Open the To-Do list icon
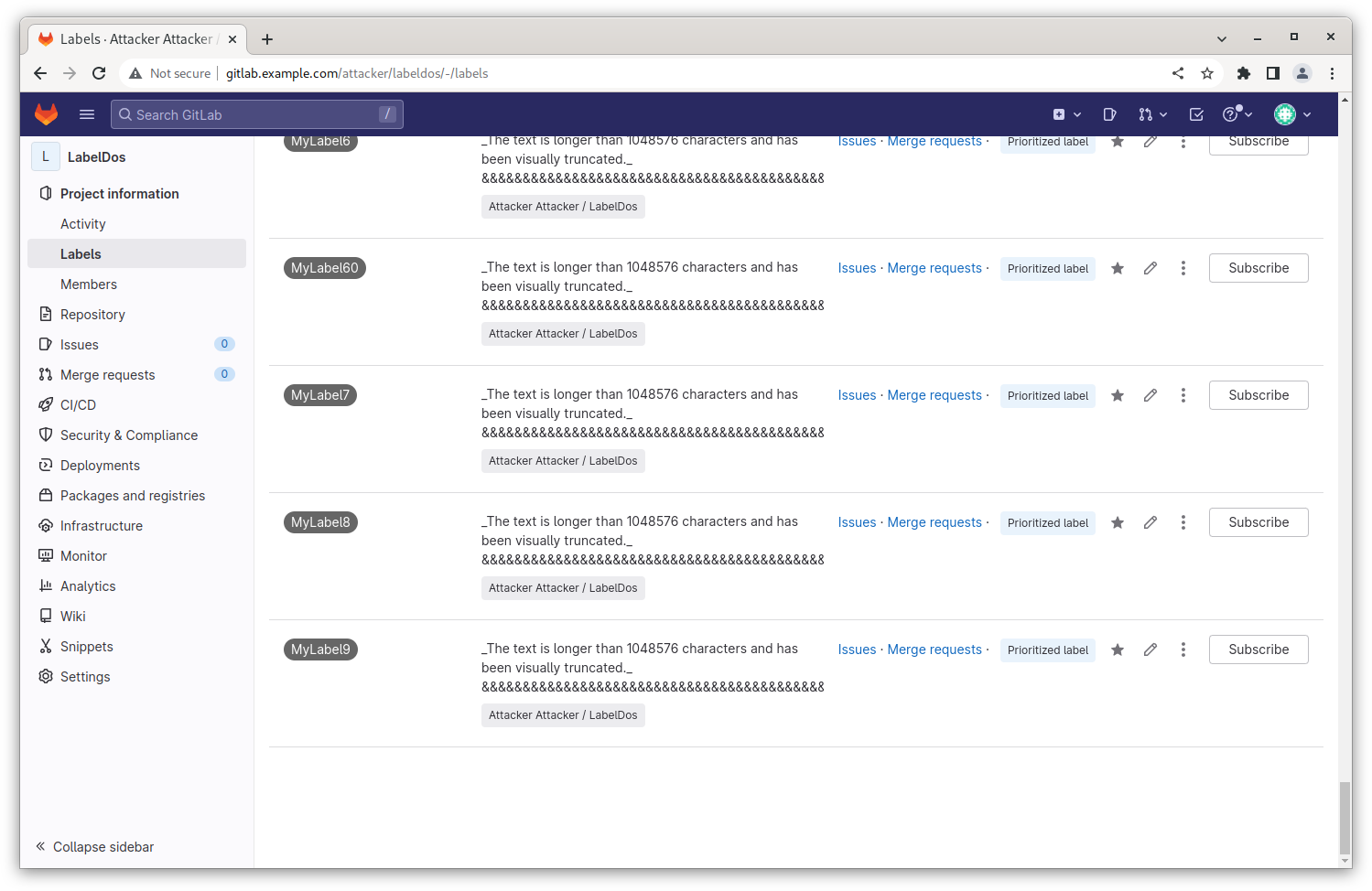The image size is (1372, 891). [x=1196, y=114]
